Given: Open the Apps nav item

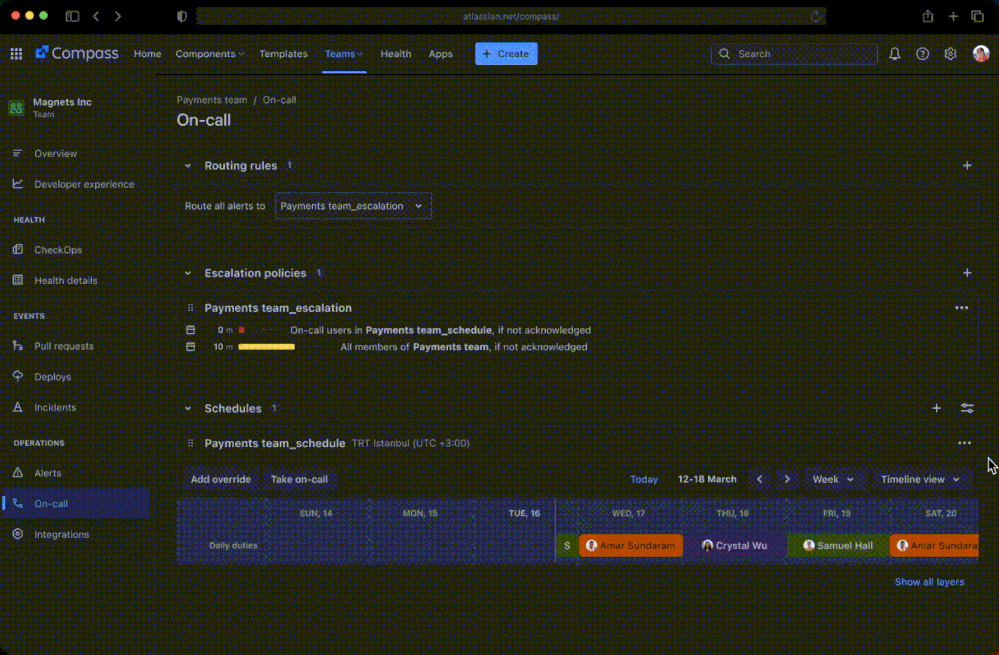Looking at the screenshot, I should point(440,54).
